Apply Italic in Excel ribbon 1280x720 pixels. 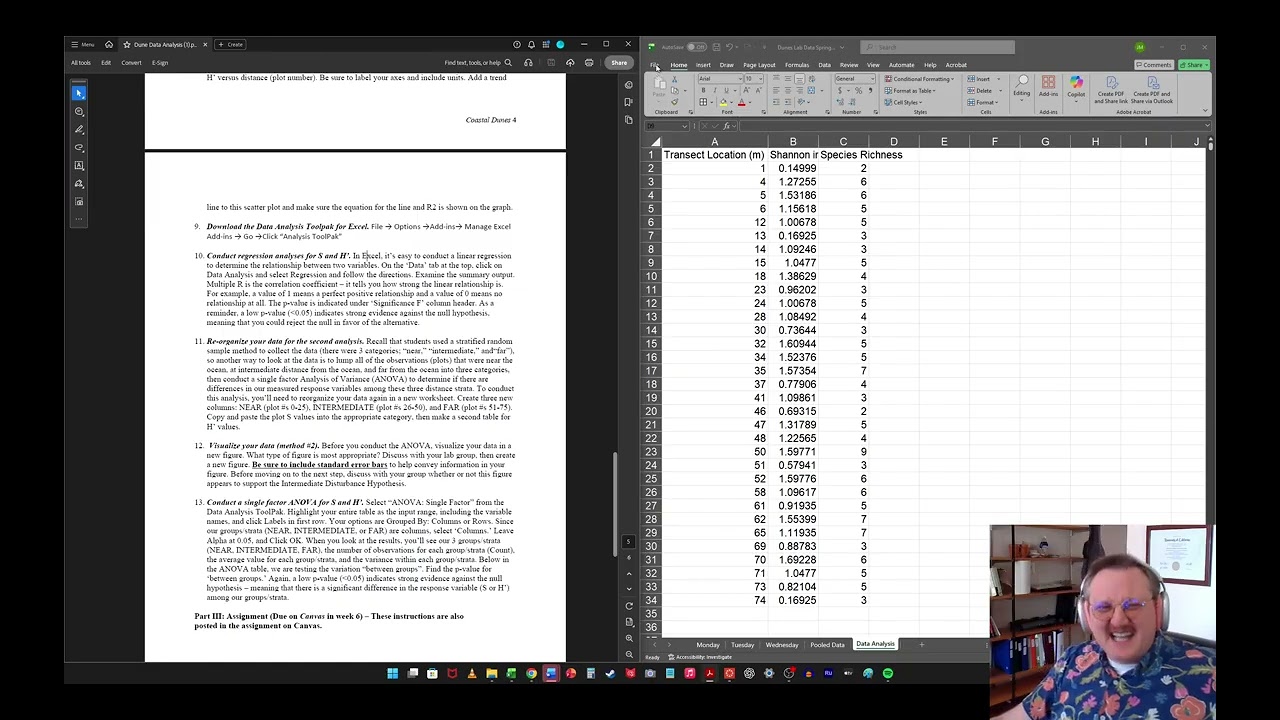715,90
